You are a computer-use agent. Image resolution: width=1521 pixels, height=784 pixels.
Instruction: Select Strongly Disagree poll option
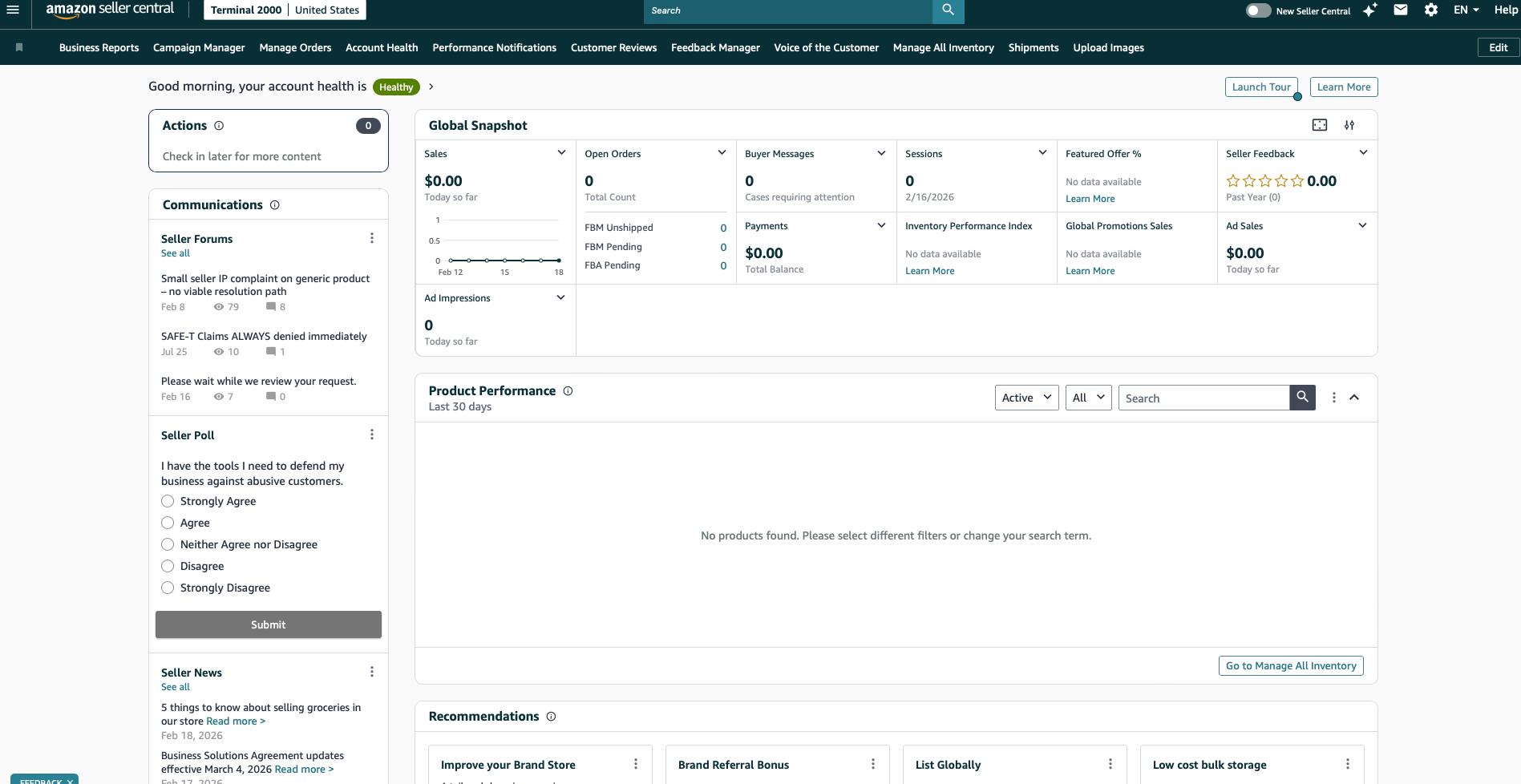coord(168,588)
